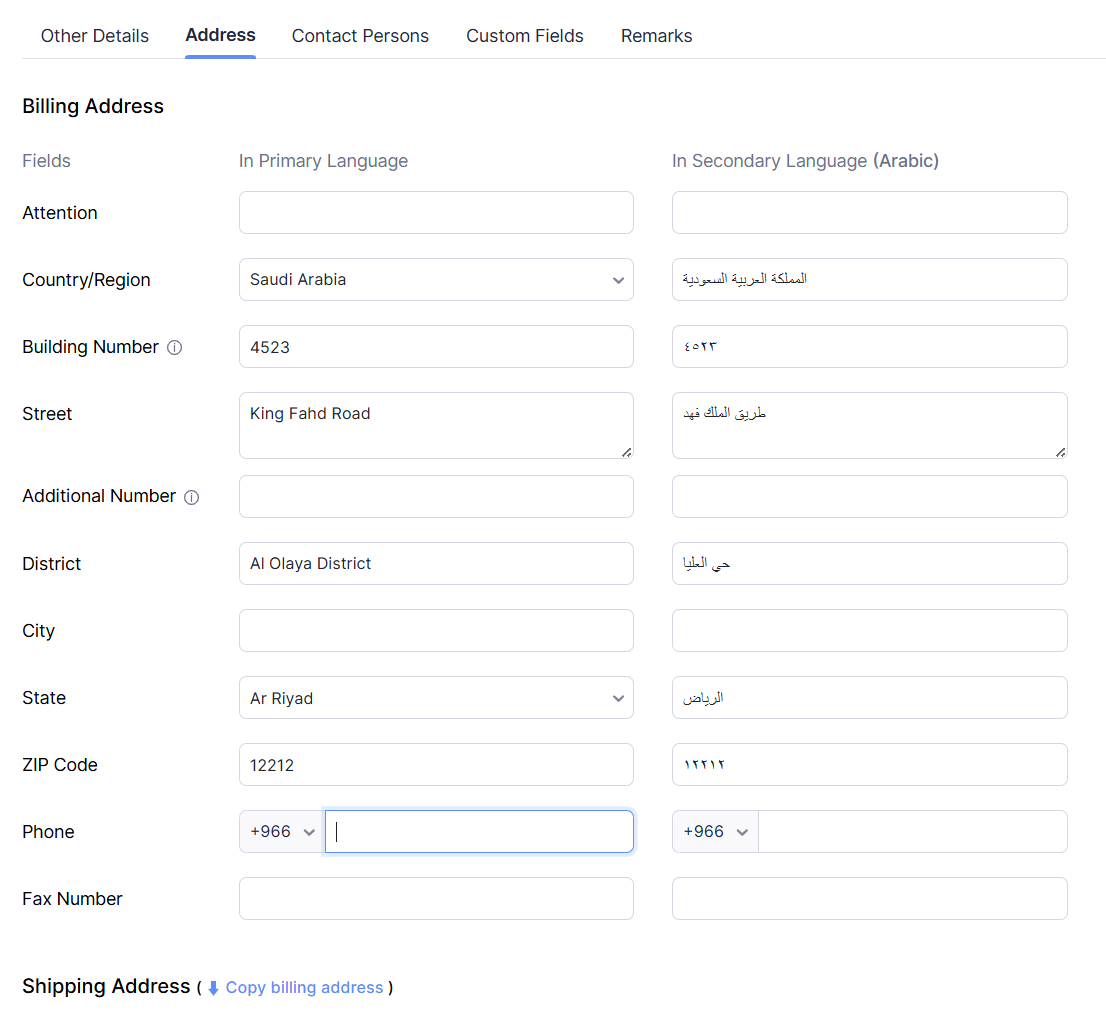Open the Country/Region dropdown

436,280
